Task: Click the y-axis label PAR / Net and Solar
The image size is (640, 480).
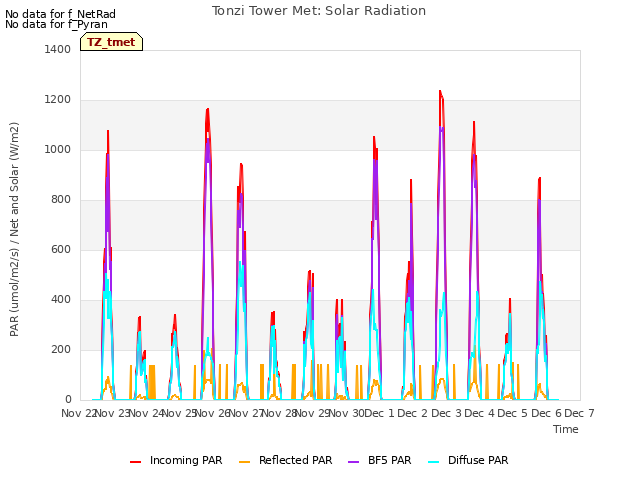Action: pos(14,229)
